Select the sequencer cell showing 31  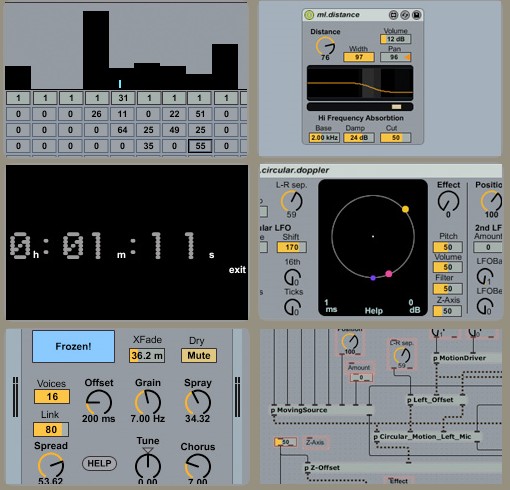point(123,98)
